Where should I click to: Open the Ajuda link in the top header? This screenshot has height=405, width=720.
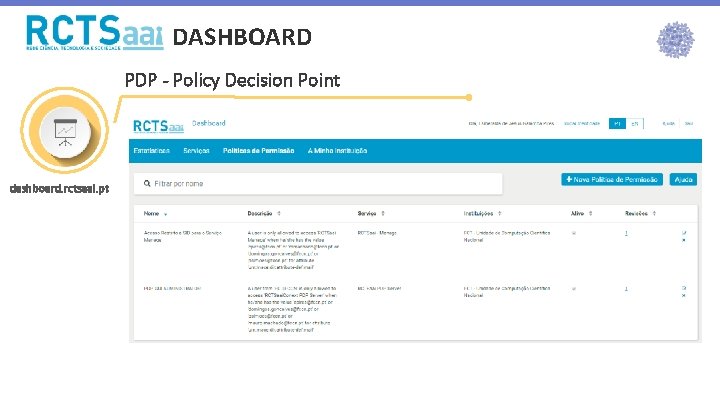point(669,124)
